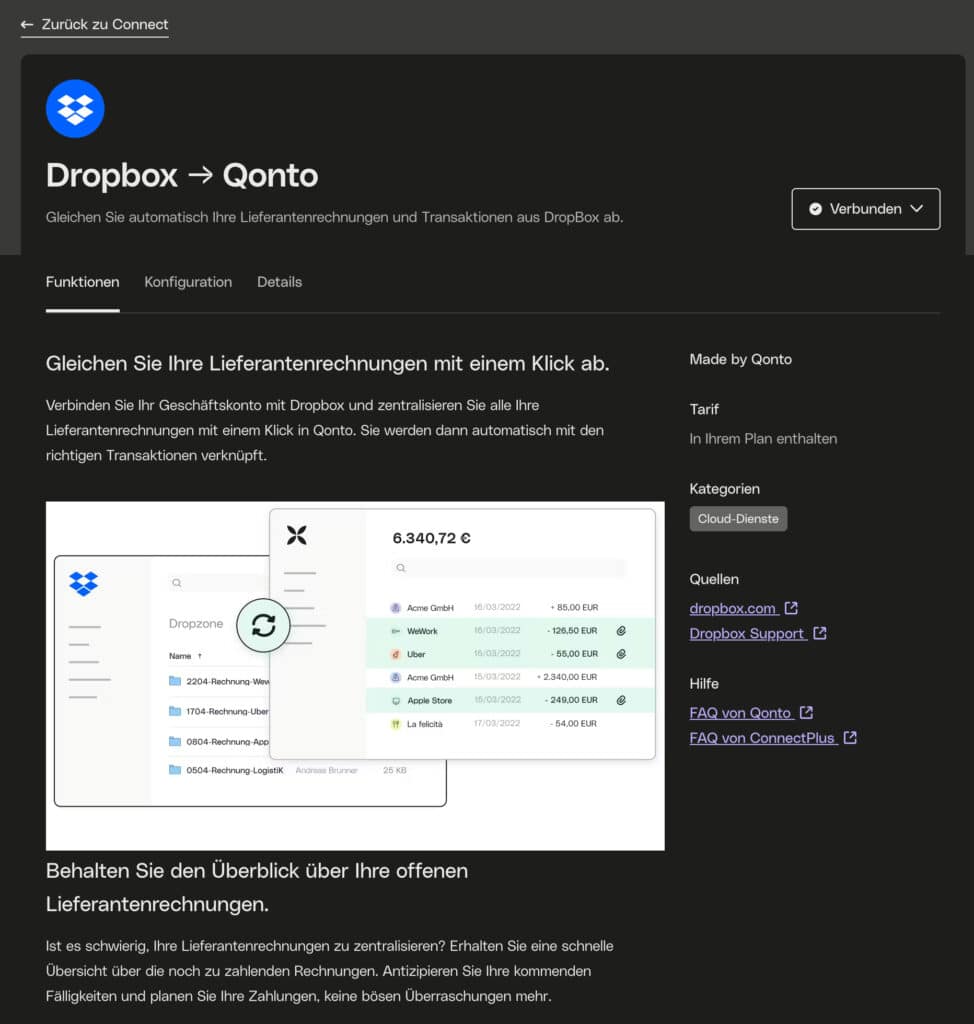Viewport: 974px width, 1024px height.
Task: Click the checkmark icon in Verbunden button
Action: pos(815,209)
